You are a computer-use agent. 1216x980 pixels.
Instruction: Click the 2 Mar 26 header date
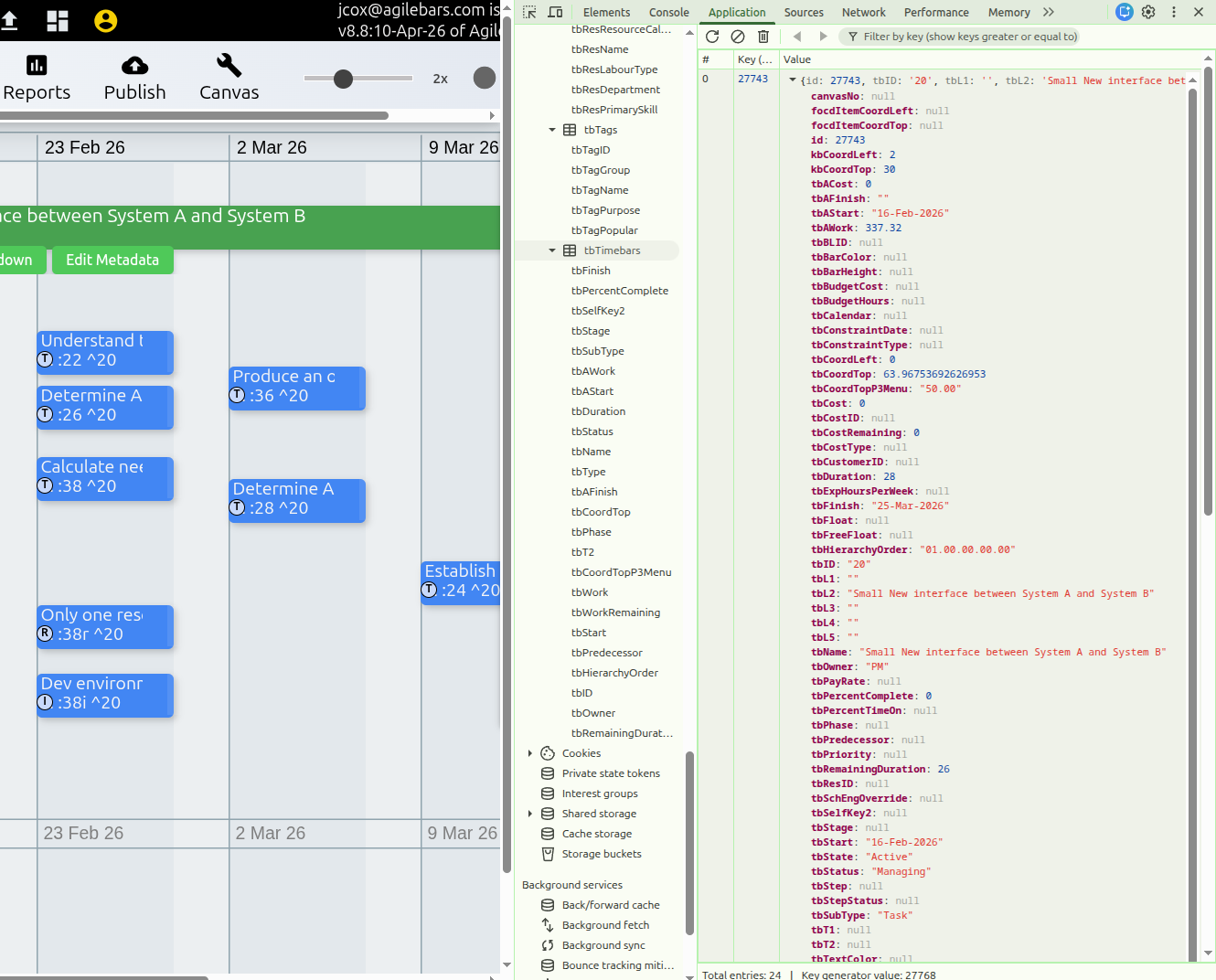click(272, 147)
